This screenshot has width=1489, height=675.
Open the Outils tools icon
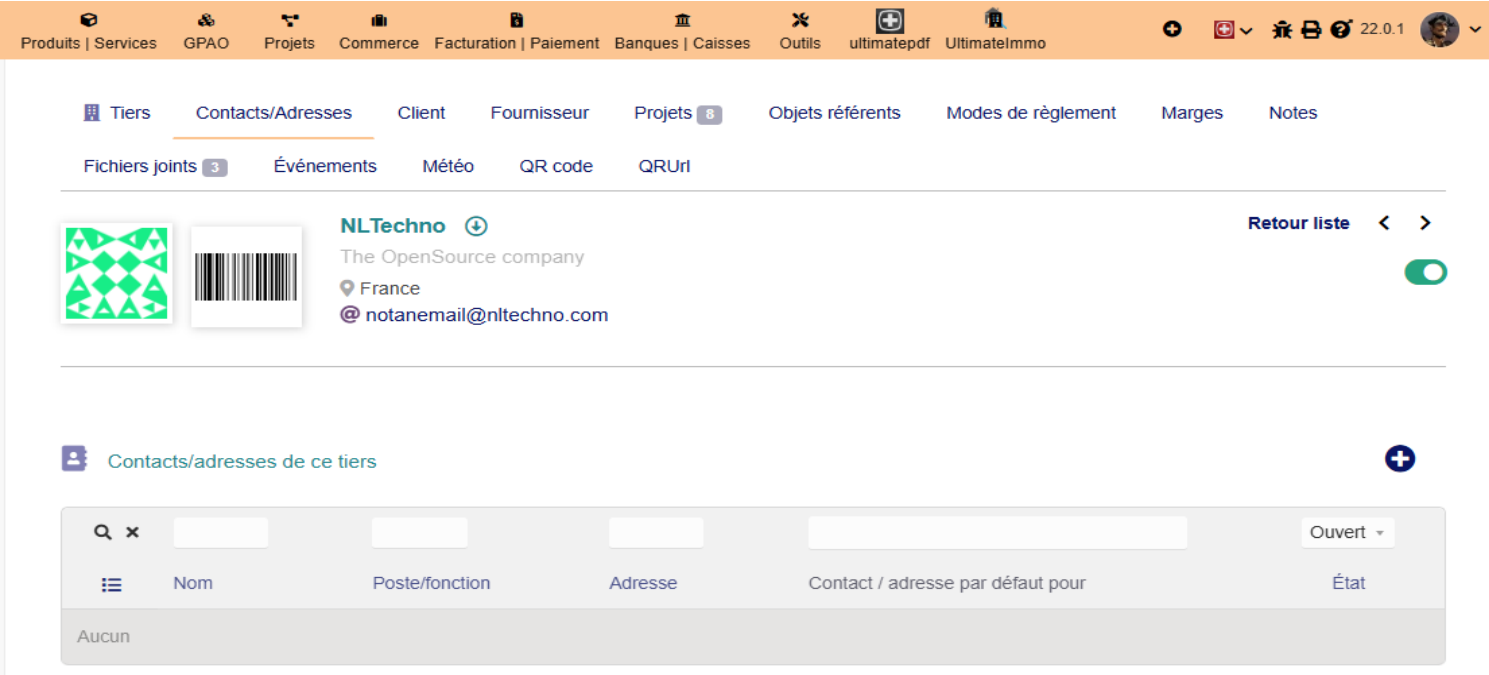800,20
